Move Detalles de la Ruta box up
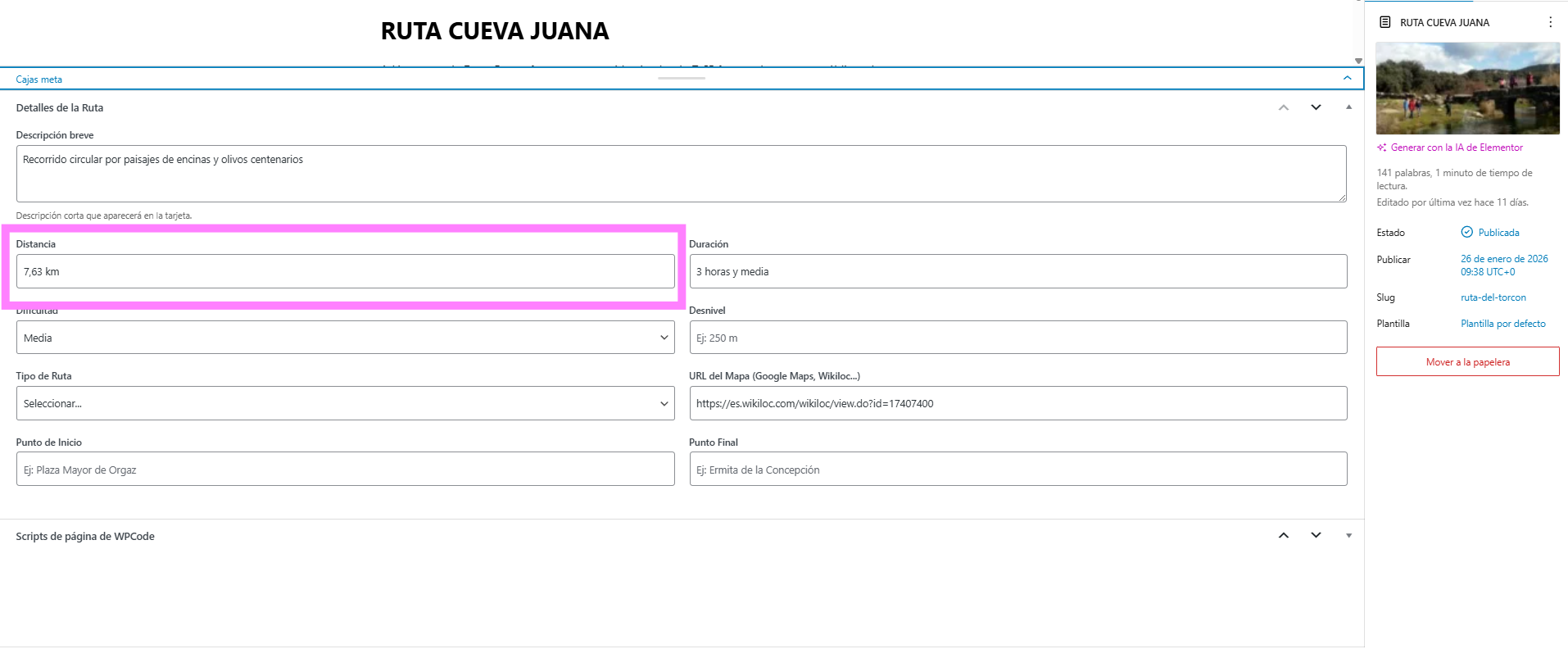 pyautogui.click(x=1284, y=108)
